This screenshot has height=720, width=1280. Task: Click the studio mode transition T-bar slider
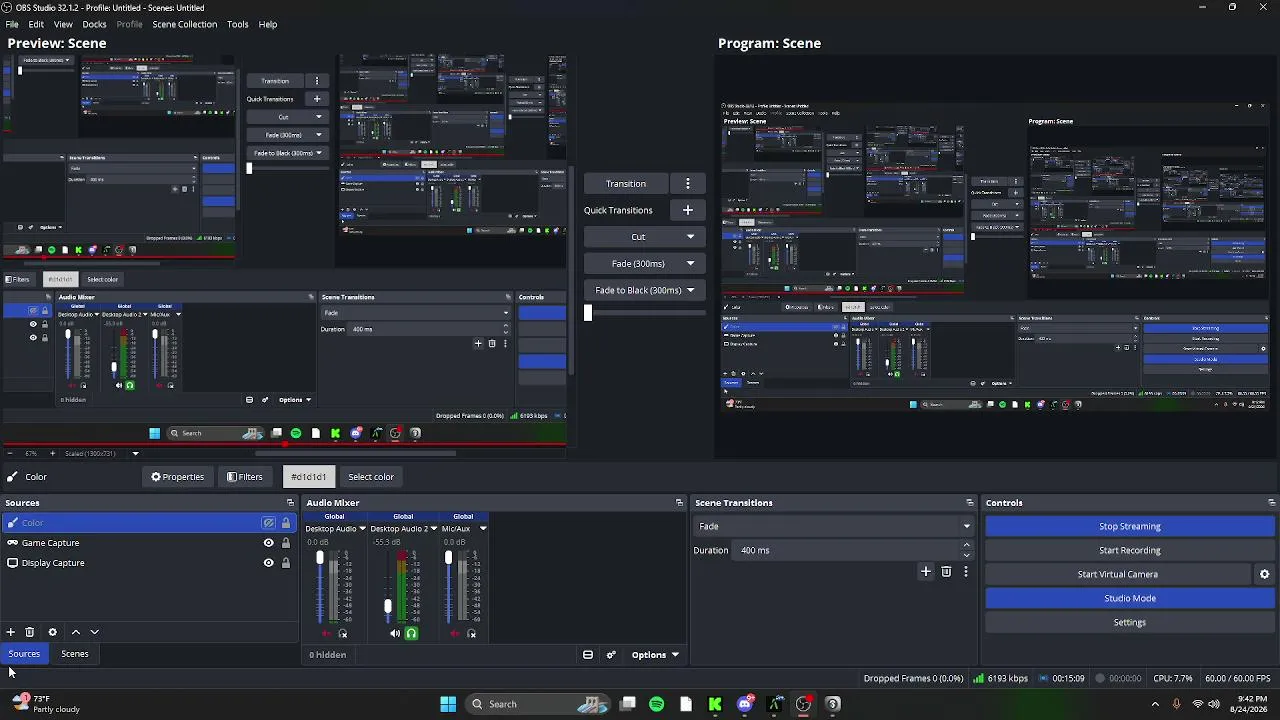(588, 313)
